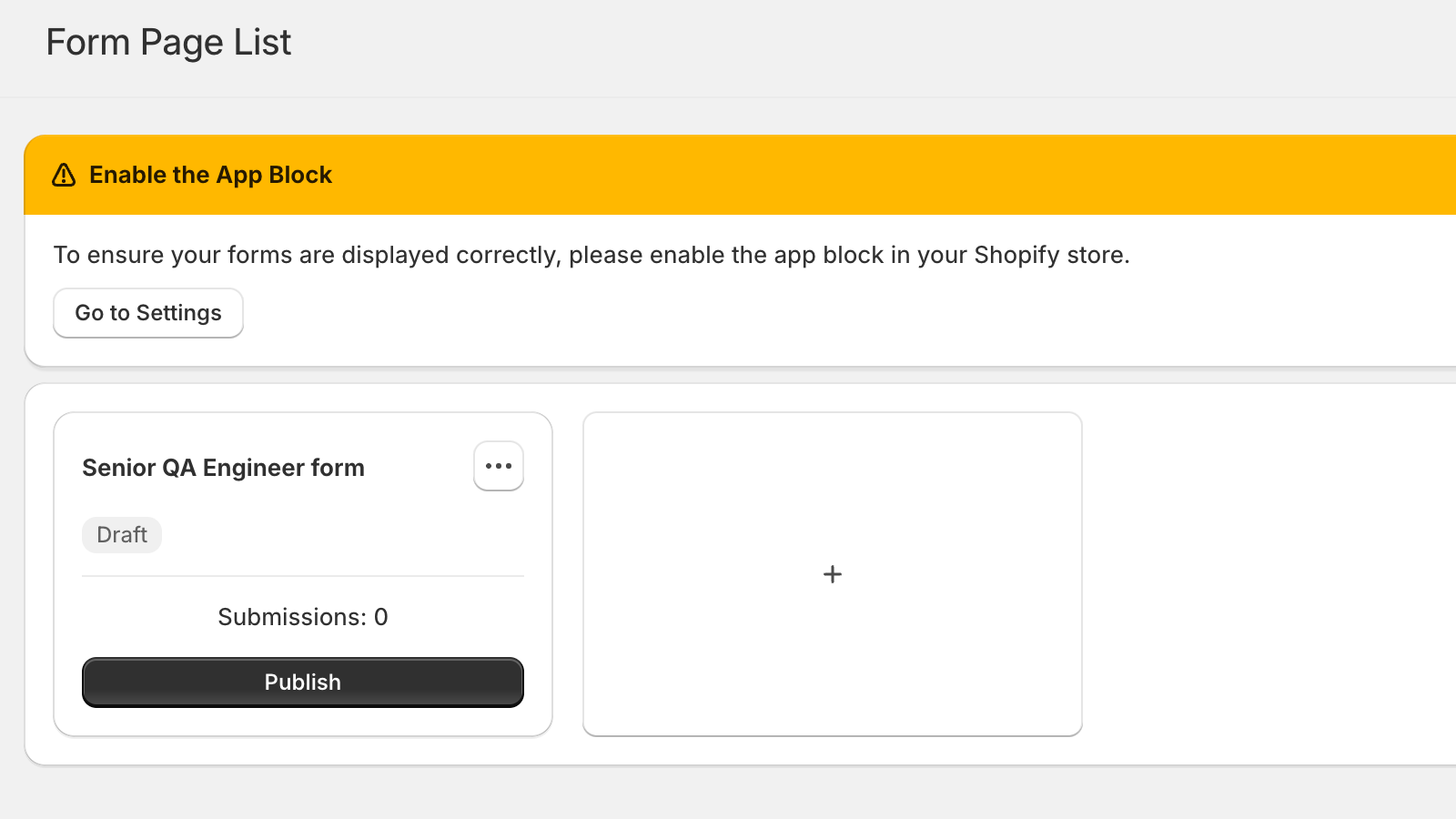This screenshot has height=819, width=1456.
Task: Click the app block instruction message text
Action: pos(591,255)
